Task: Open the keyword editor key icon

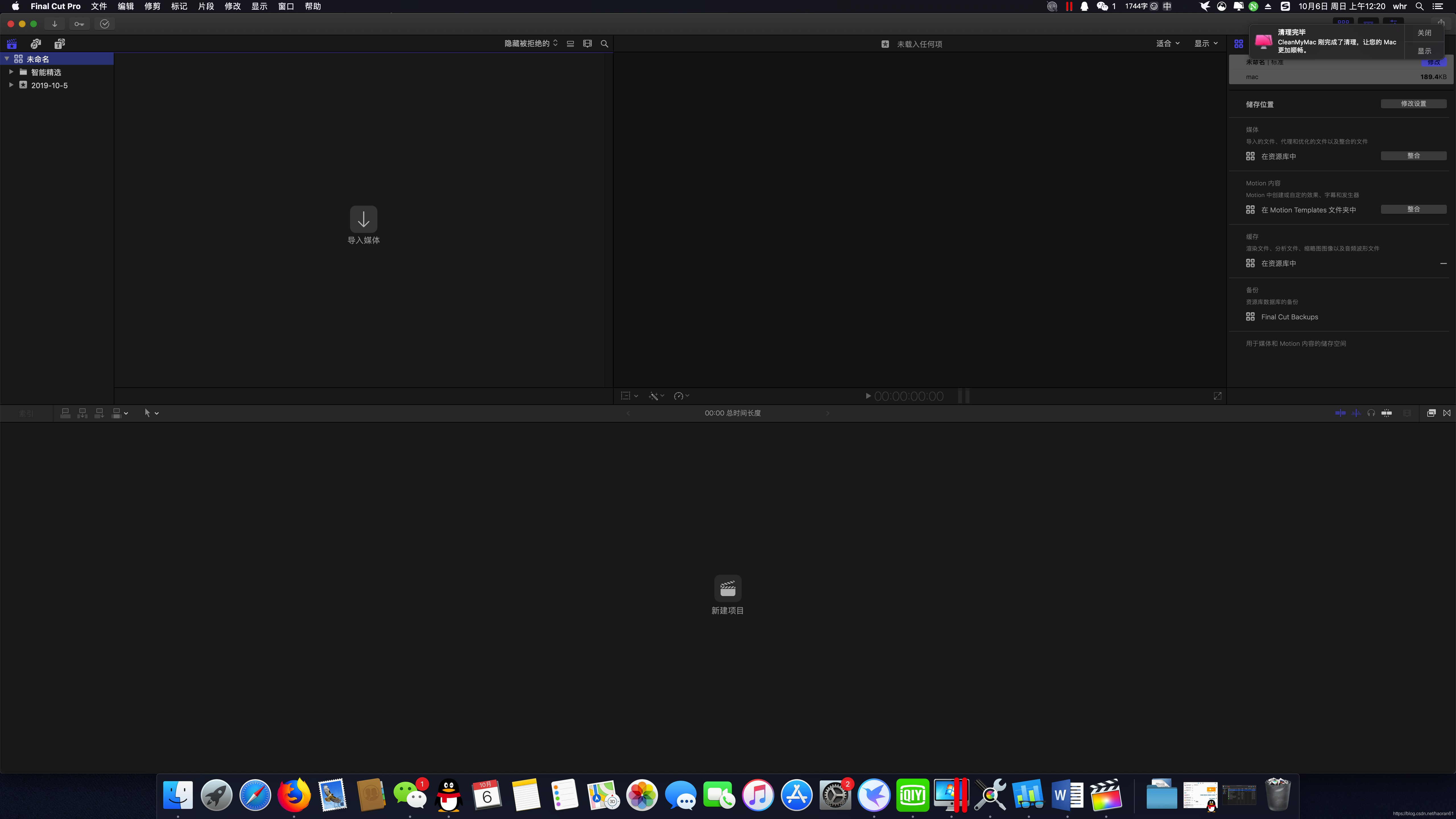Action: click(x=79, y=24)
